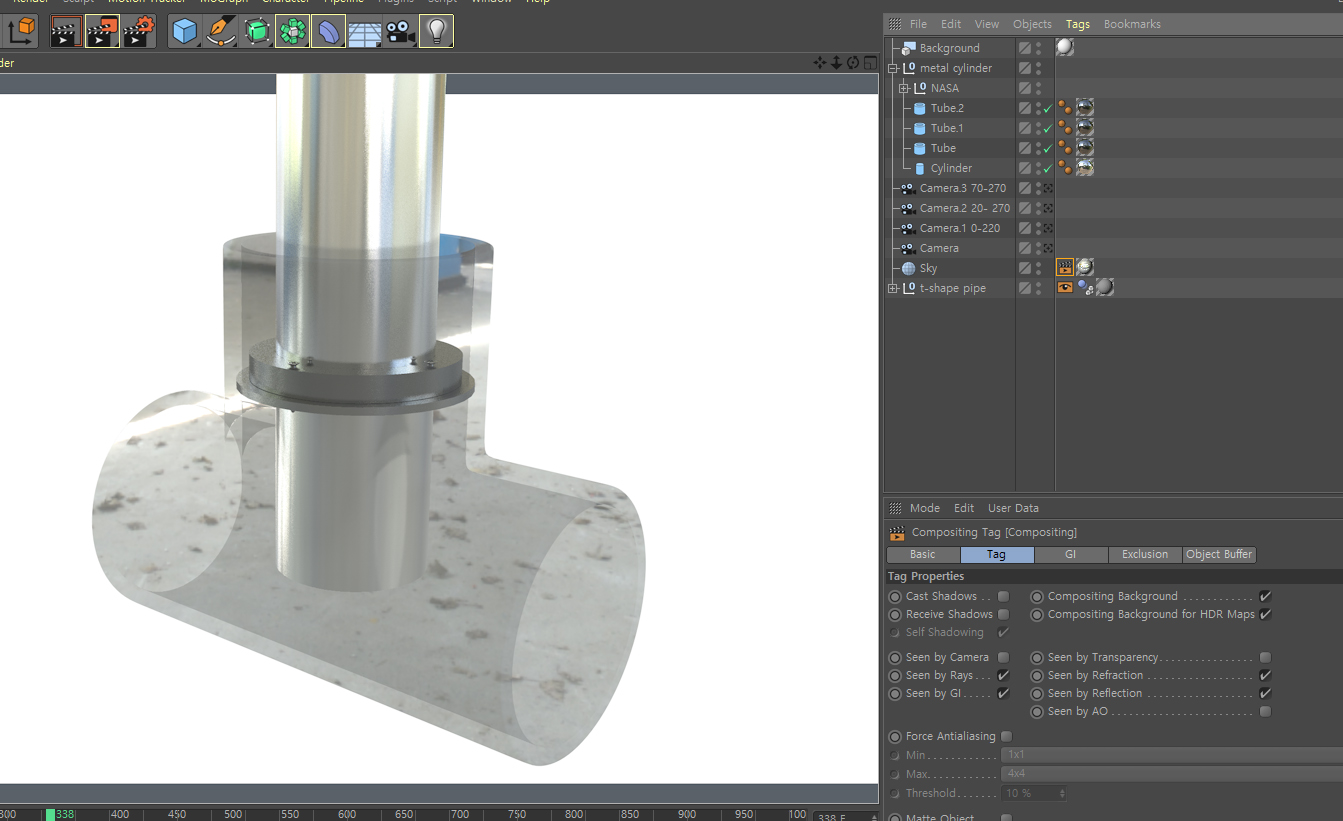Switch to the GI tab
Viewport: 1343px width, 821px height.
1071,554
